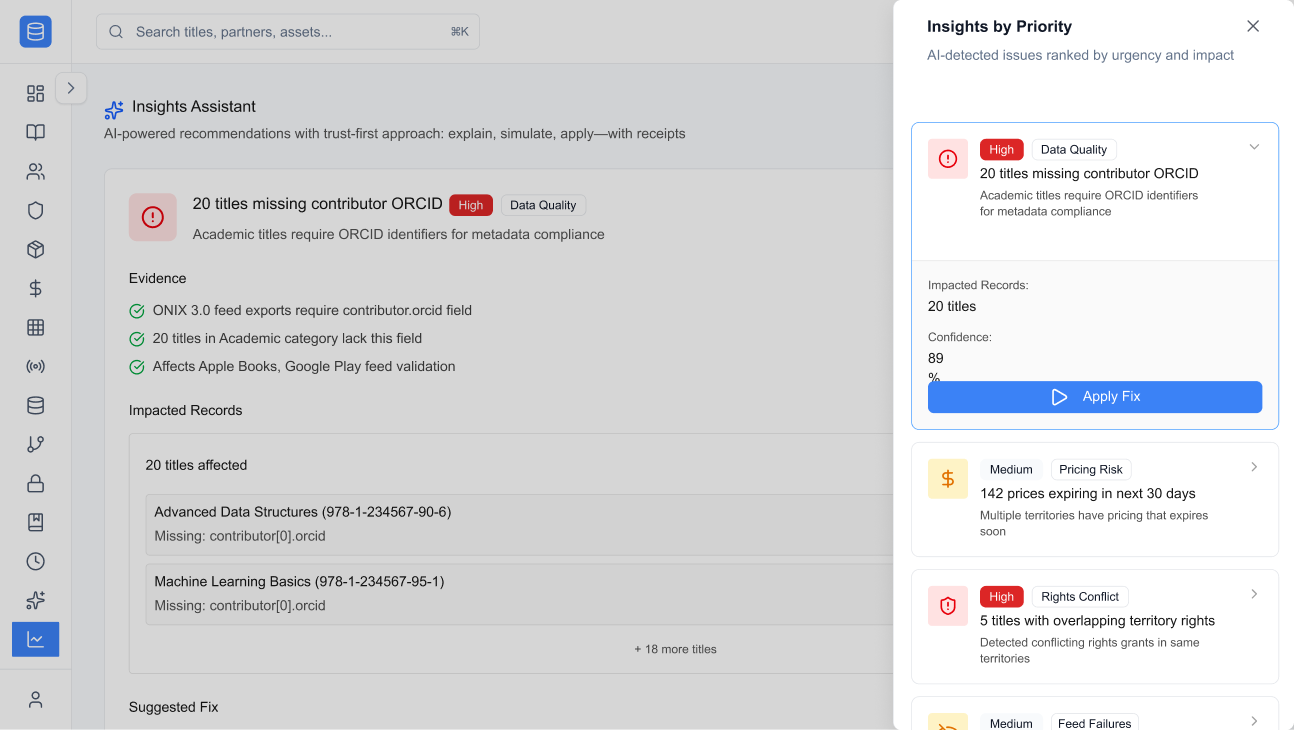1294x730 pixels.
Task: Close the Insights by Priority panel
Action: [1252, 27]
